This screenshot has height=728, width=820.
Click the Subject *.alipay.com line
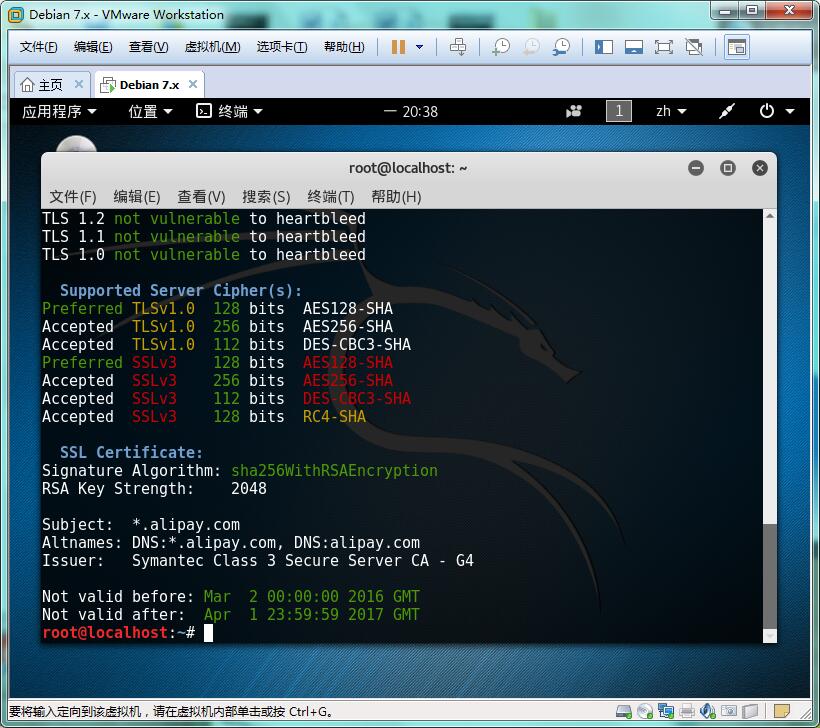tap(141, 525)
